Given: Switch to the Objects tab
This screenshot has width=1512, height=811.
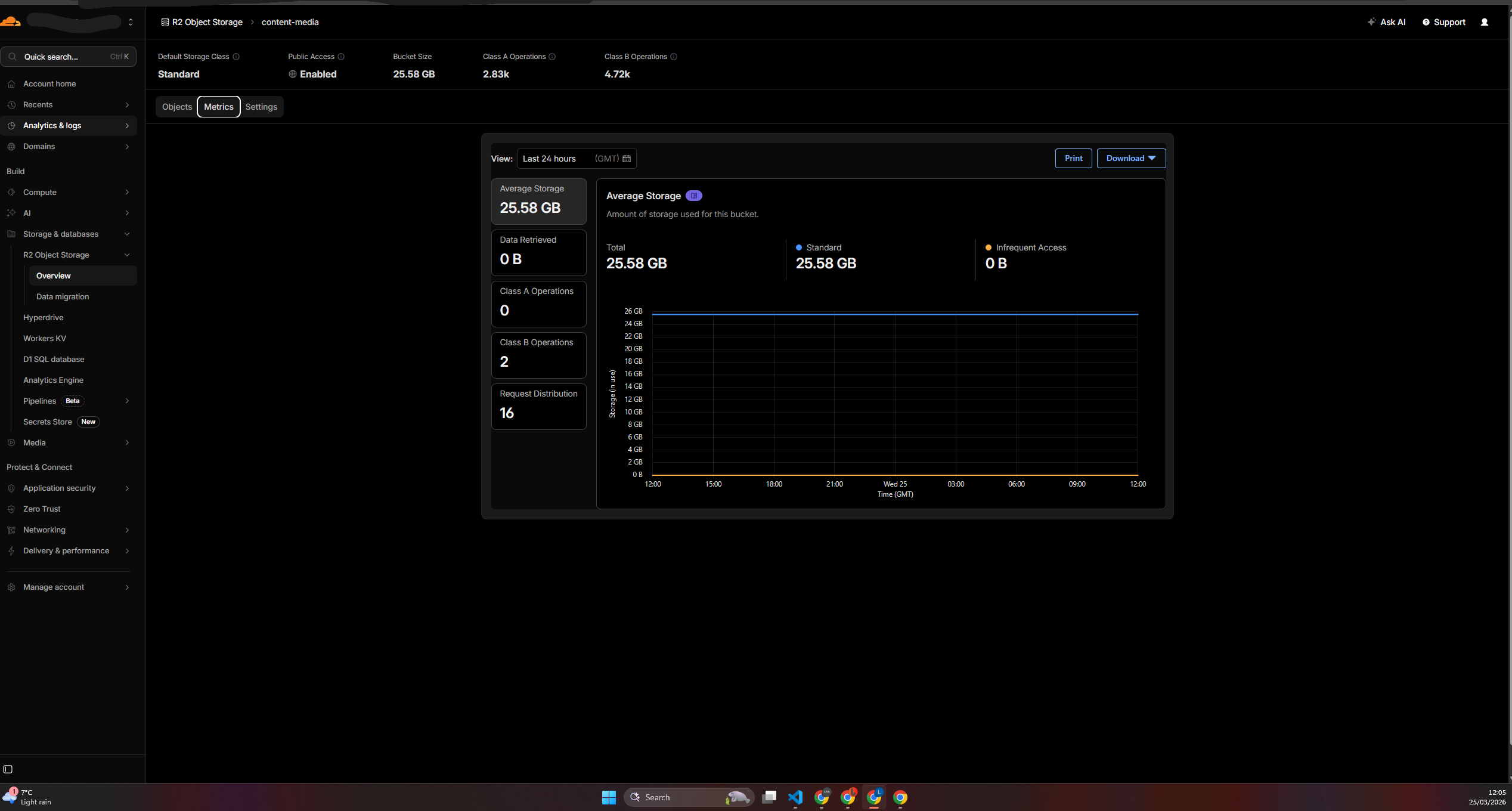Looking at the screenshot, I should [176, 107].
